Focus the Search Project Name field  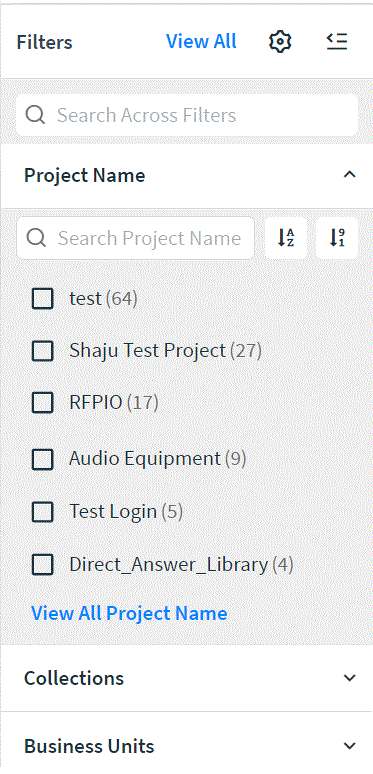click(136, 238)
